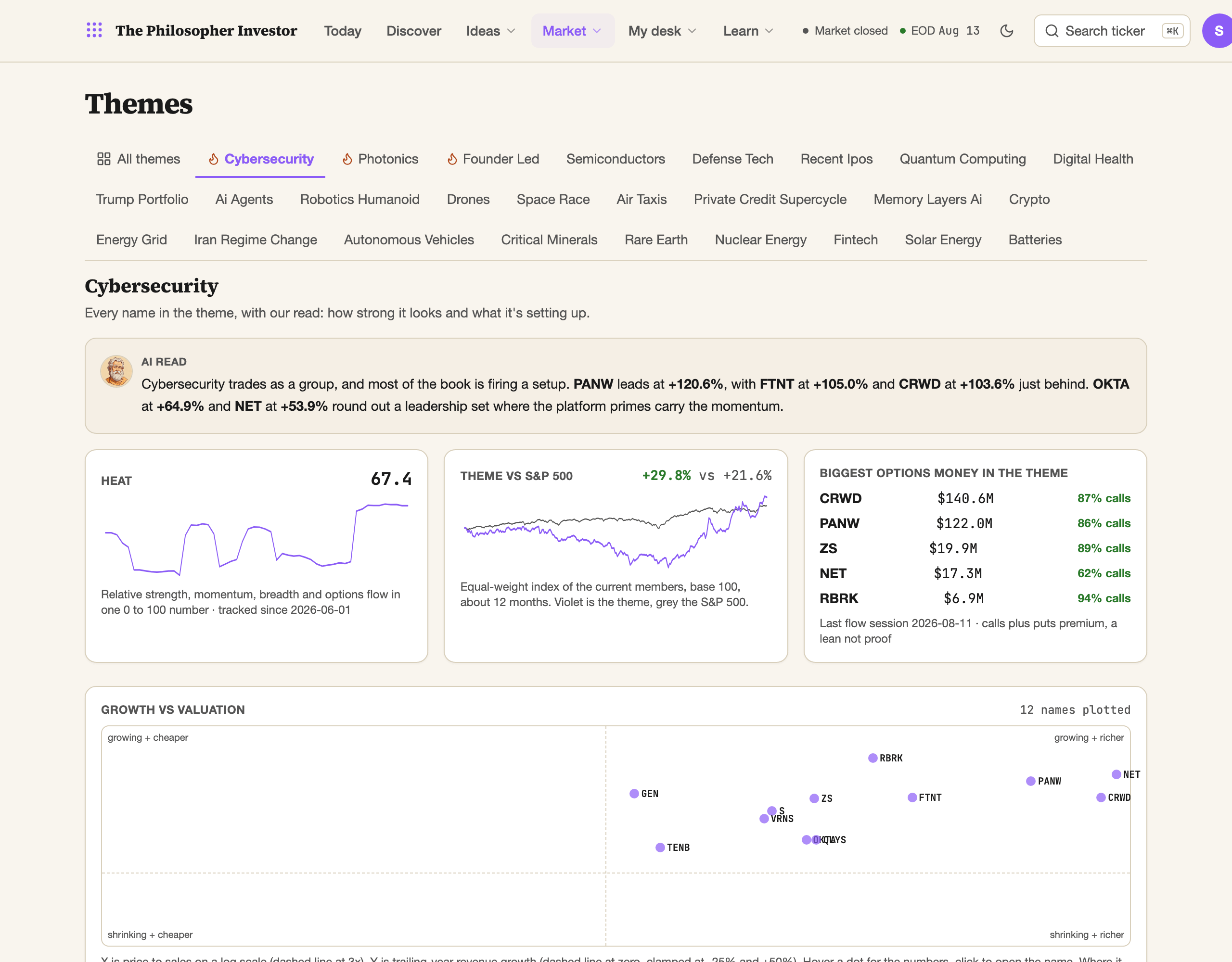Switch to Quantum Computing theme
The height and width of the screenshot is (962, 1232).
(962, 159)
